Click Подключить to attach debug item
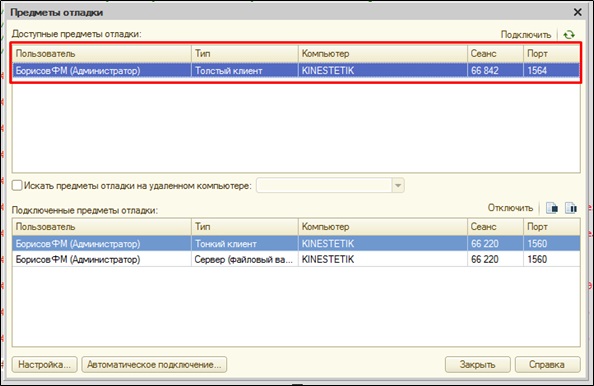 tap(526, 35)
